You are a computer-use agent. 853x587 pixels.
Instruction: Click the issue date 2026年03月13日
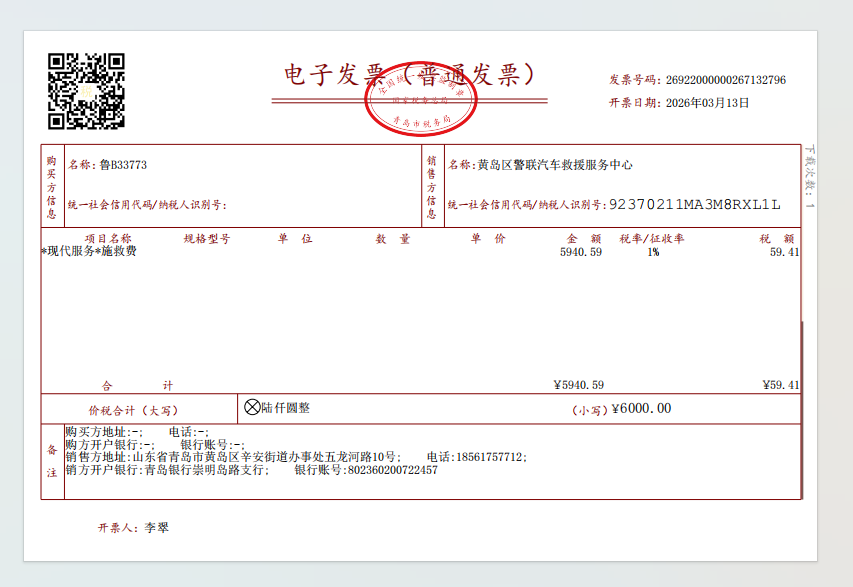coord(707,102)
